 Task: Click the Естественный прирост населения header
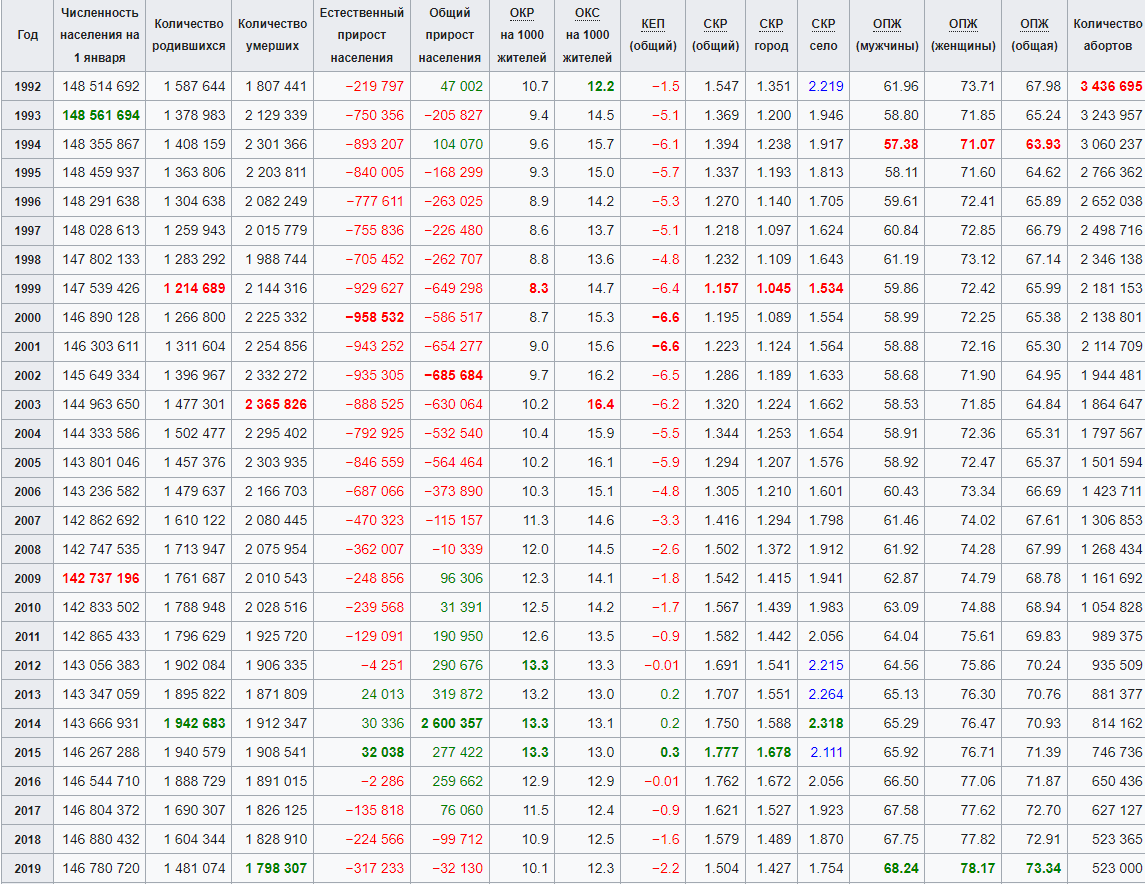(361, 35)
